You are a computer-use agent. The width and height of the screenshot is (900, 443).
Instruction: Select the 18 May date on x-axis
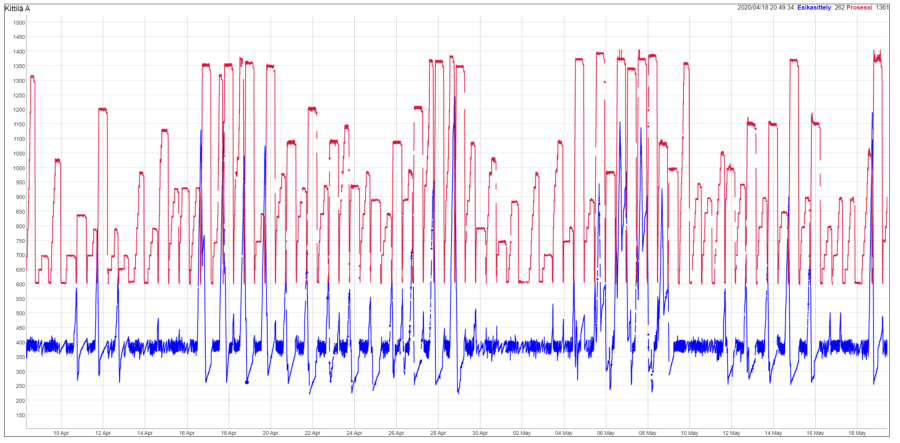coord(857,433)
